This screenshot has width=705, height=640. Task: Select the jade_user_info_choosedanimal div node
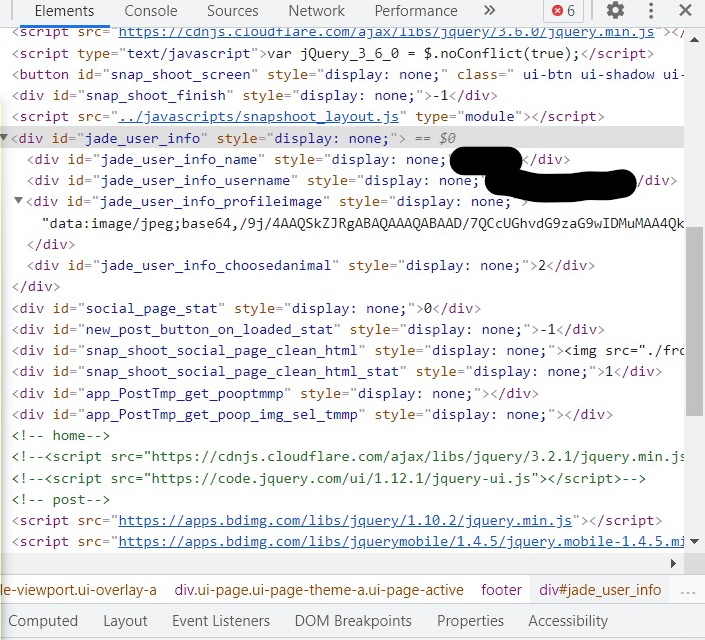point(311,265)
